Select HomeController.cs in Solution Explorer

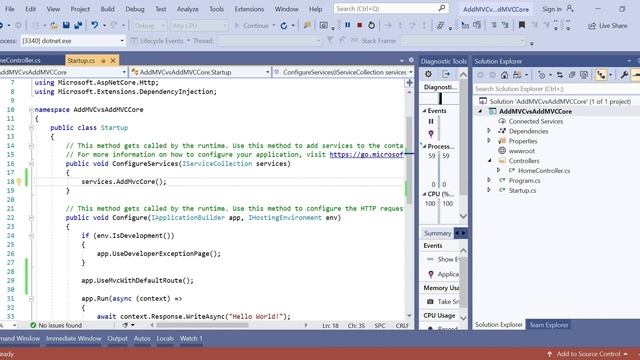(x=544, y=171)
